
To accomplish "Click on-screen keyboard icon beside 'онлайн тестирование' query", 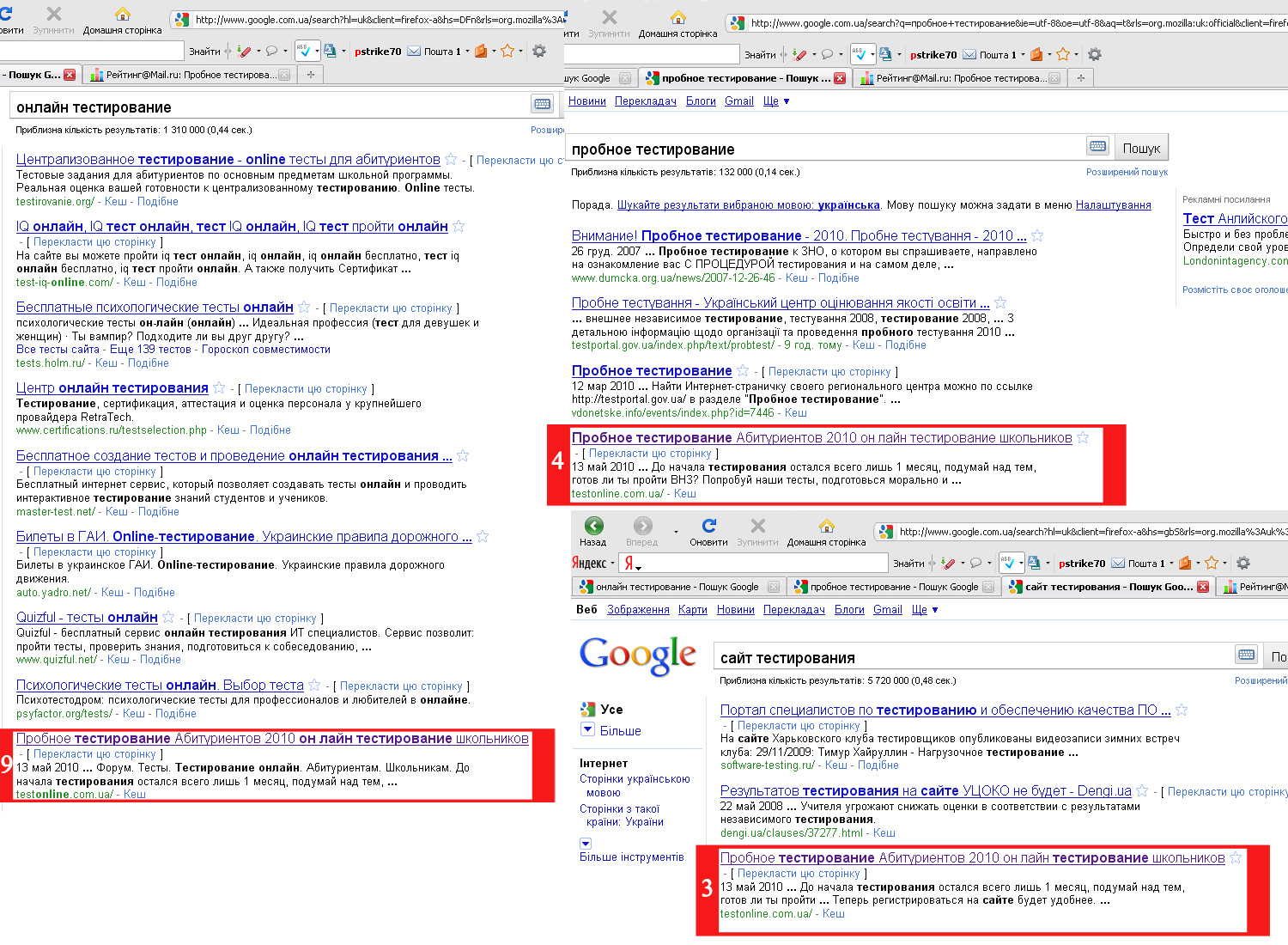I will 543,104.
